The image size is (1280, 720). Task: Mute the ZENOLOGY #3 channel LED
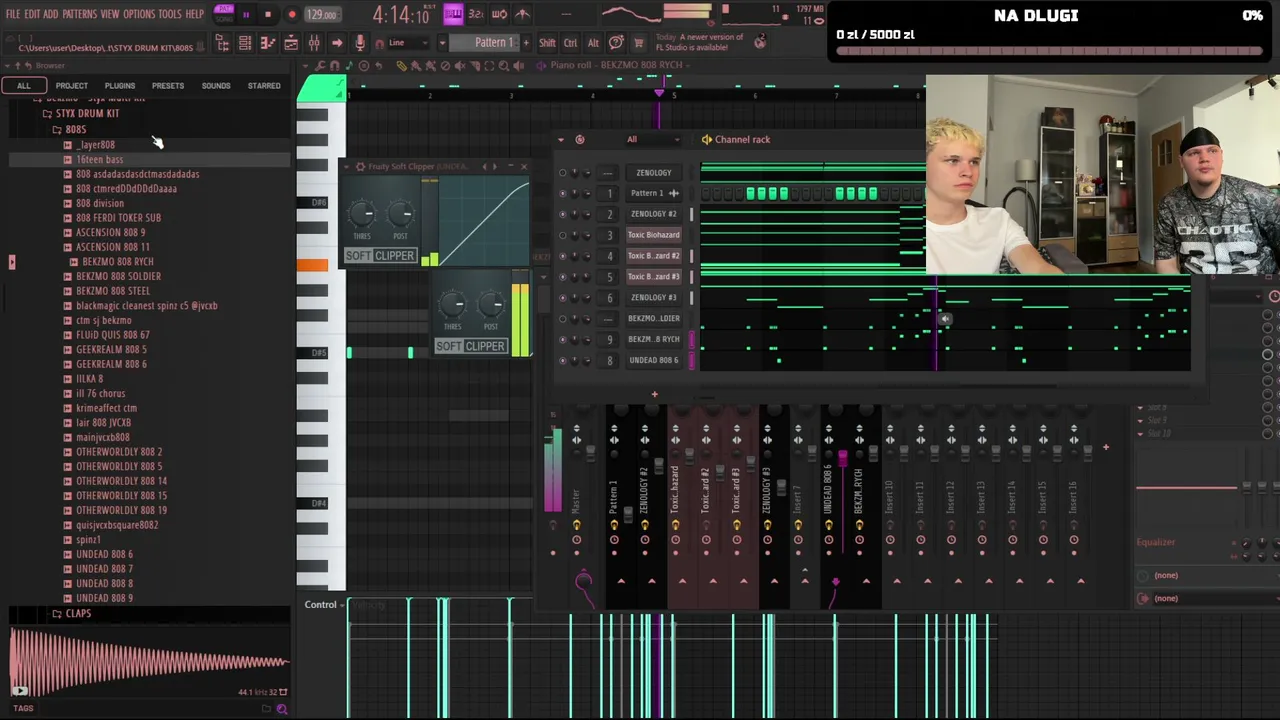click(562, 298)
